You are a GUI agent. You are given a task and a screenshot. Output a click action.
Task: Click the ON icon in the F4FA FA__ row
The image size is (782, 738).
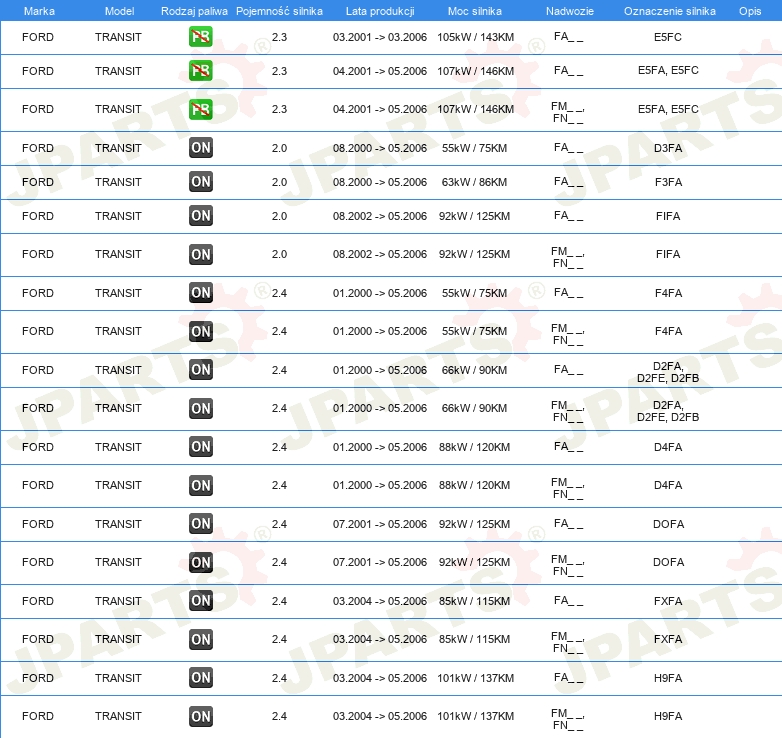click(200, 293)
